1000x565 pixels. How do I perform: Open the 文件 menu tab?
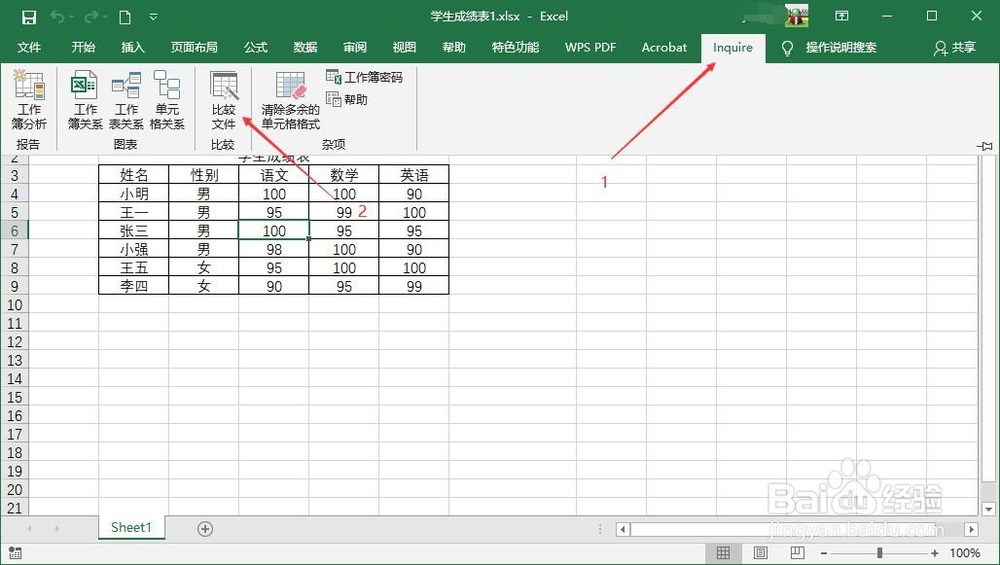(29, 47)
